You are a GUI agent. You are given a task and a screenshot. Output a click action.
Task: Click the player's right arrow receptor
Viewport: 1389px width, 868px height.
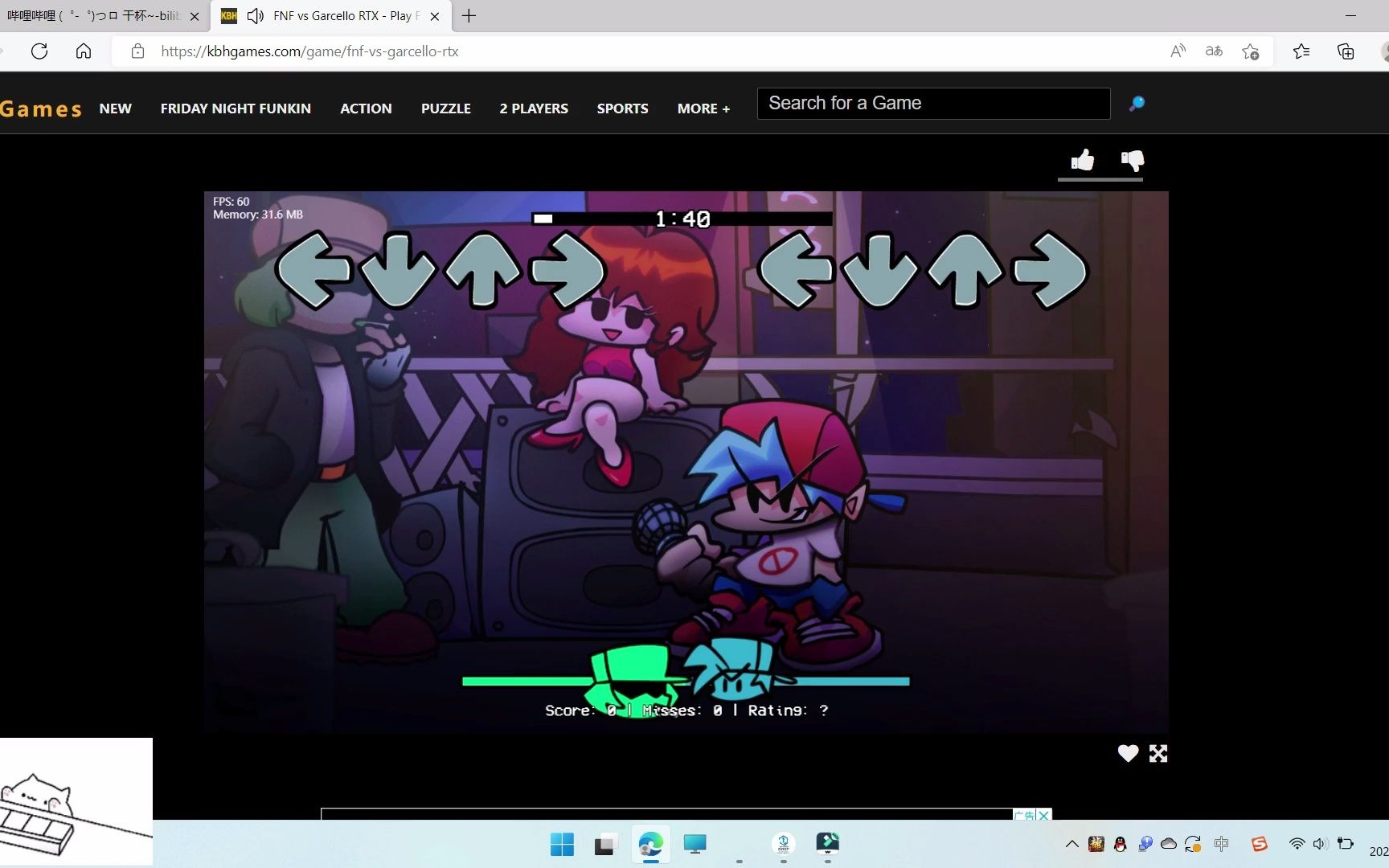tap(1050, 270)
